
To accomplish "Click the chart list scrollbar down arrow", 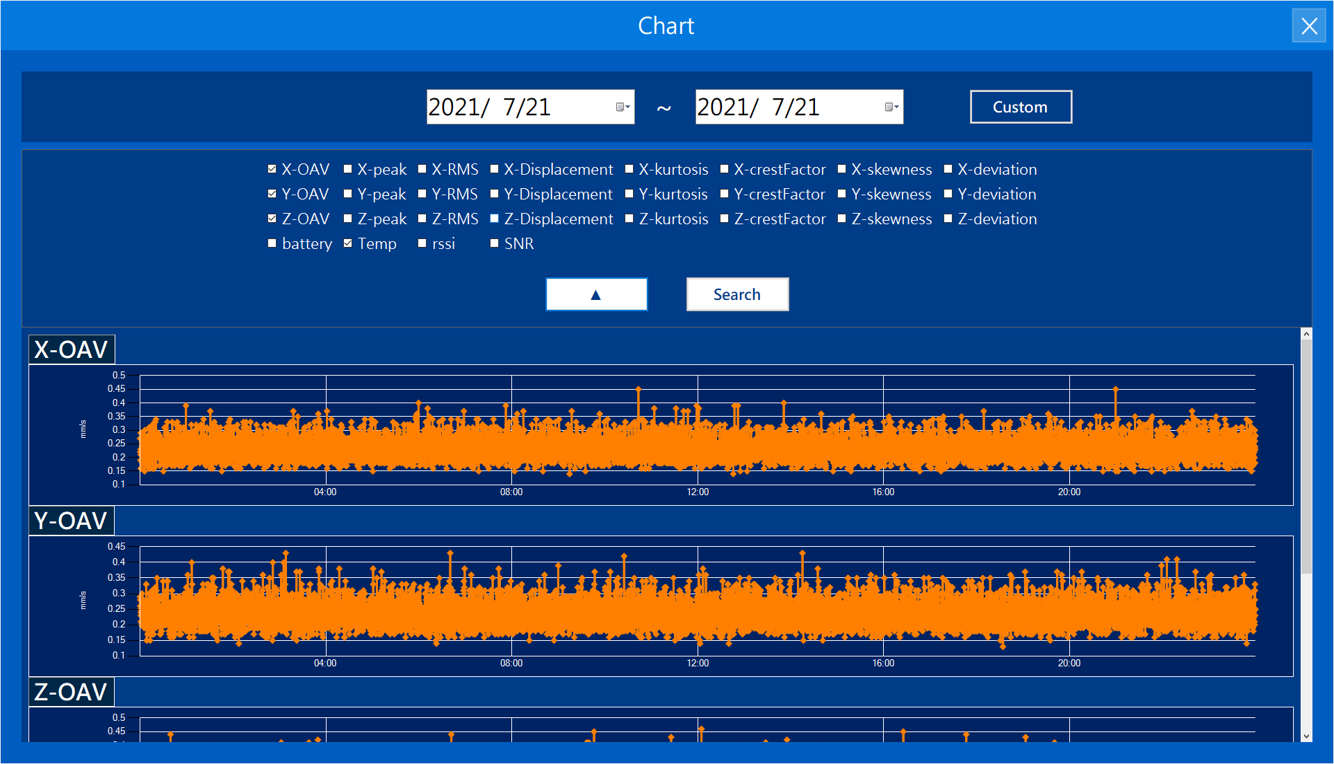I will [x=1306, y=736].
